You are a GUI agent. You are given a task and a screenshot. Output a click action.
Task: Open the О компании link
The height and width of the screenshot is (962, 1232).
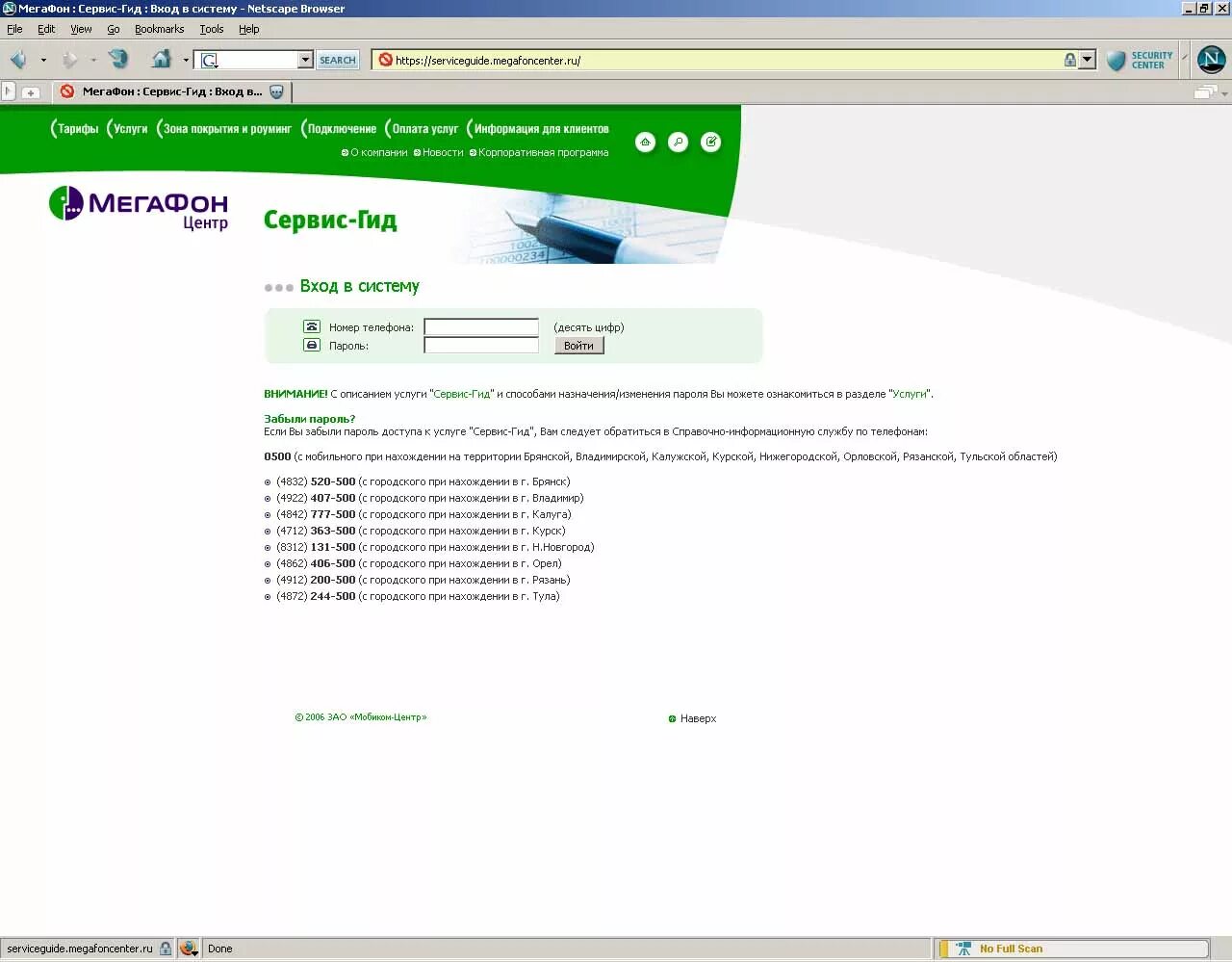(378, 152)
